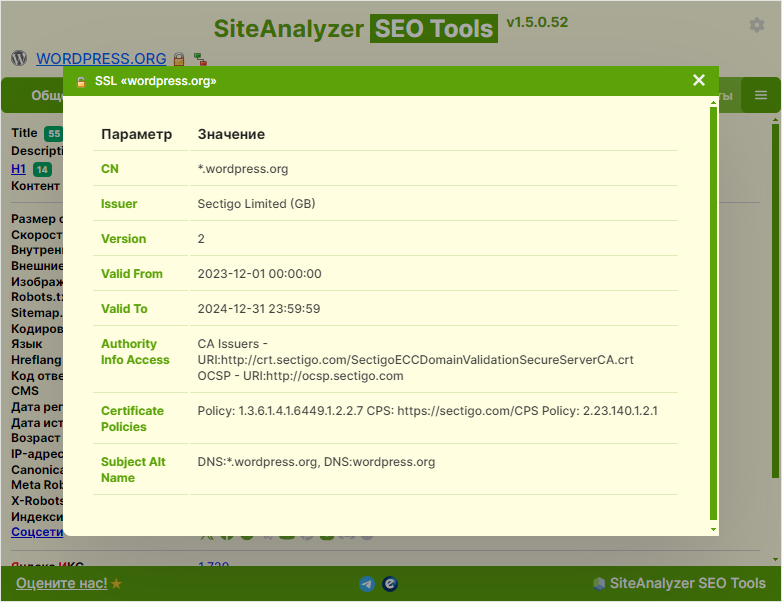Open the Telegram channel icon in footer
Image resolution: width=782 pixels, height=602 pixels.
pyautogui.click(x=367, y=583)
